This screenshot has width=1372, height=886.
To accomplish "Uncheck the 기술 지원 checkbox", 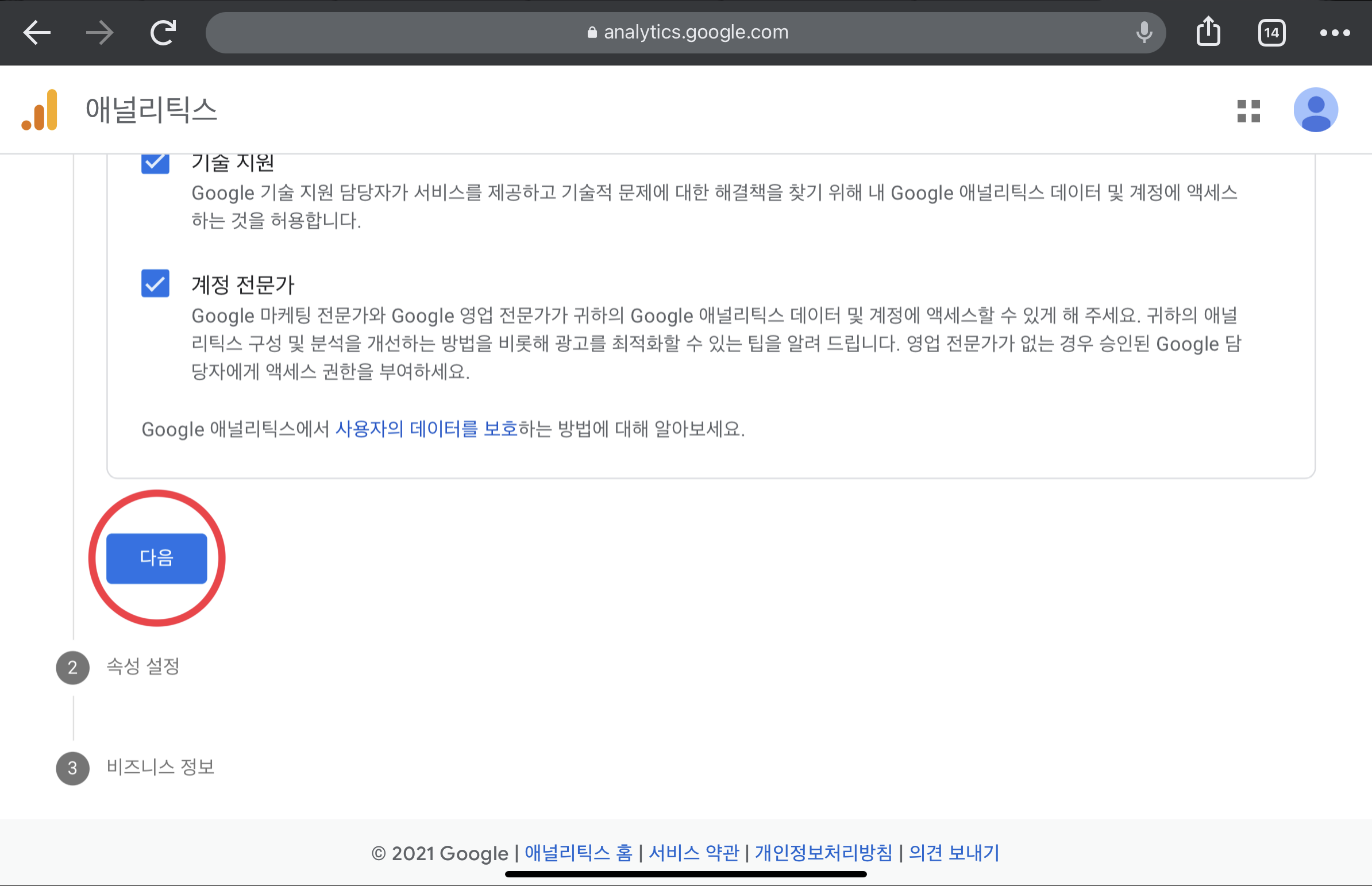I will (155, 163).
